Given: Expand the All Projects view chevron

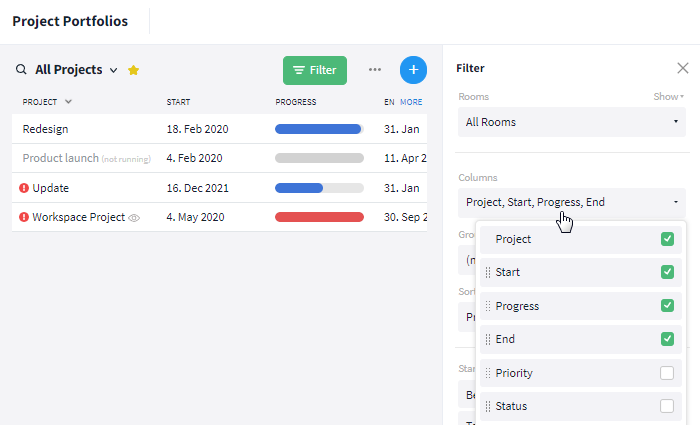Looking at the screenshot, I should click(x=114, y=70).
